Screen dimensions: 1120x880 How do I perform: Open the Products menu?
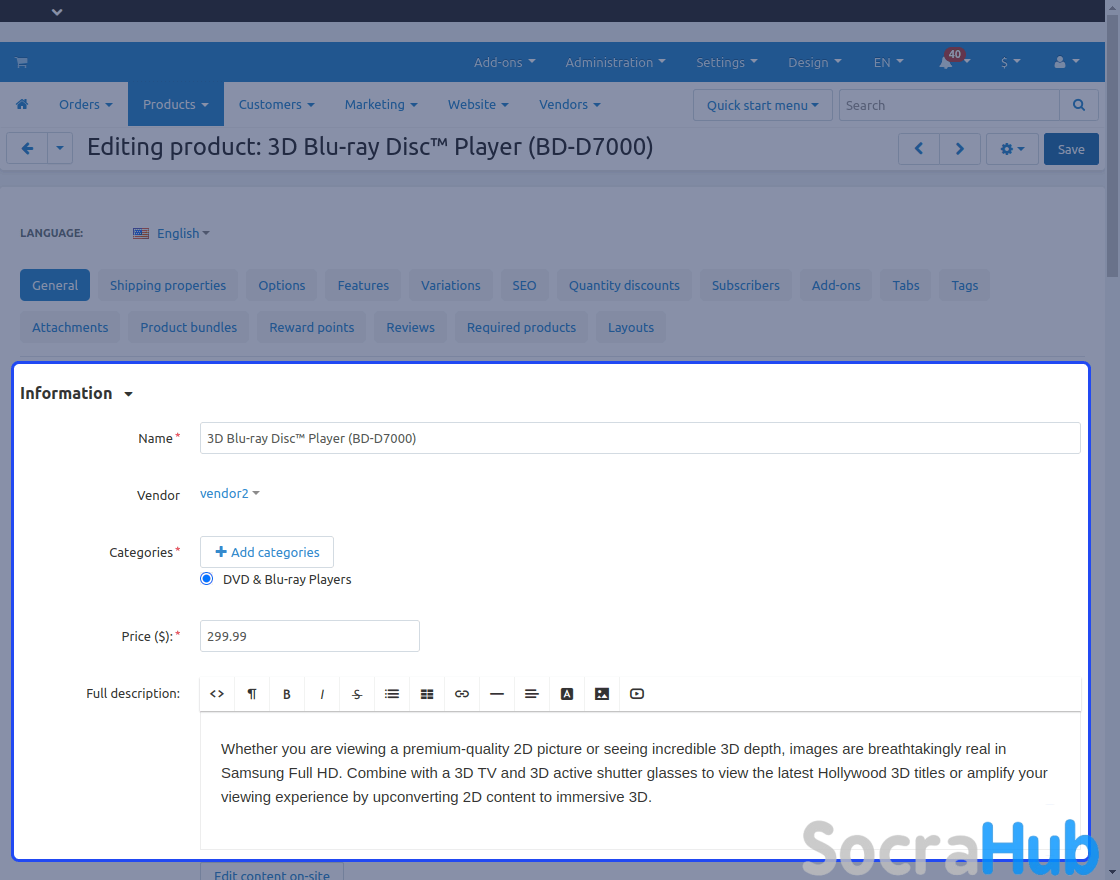pos(175,105)
